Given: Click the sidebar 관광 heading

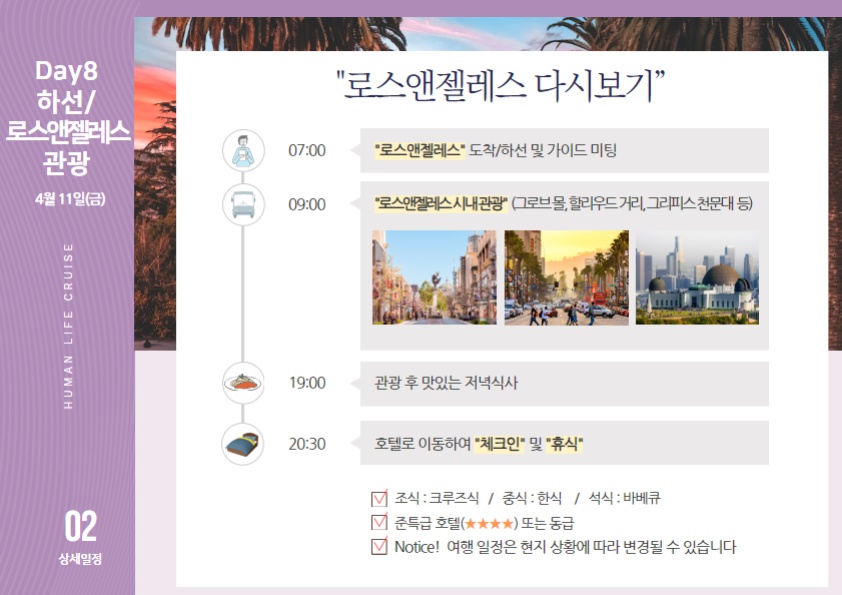Looking at the screenshot, I should coord(67,163).
